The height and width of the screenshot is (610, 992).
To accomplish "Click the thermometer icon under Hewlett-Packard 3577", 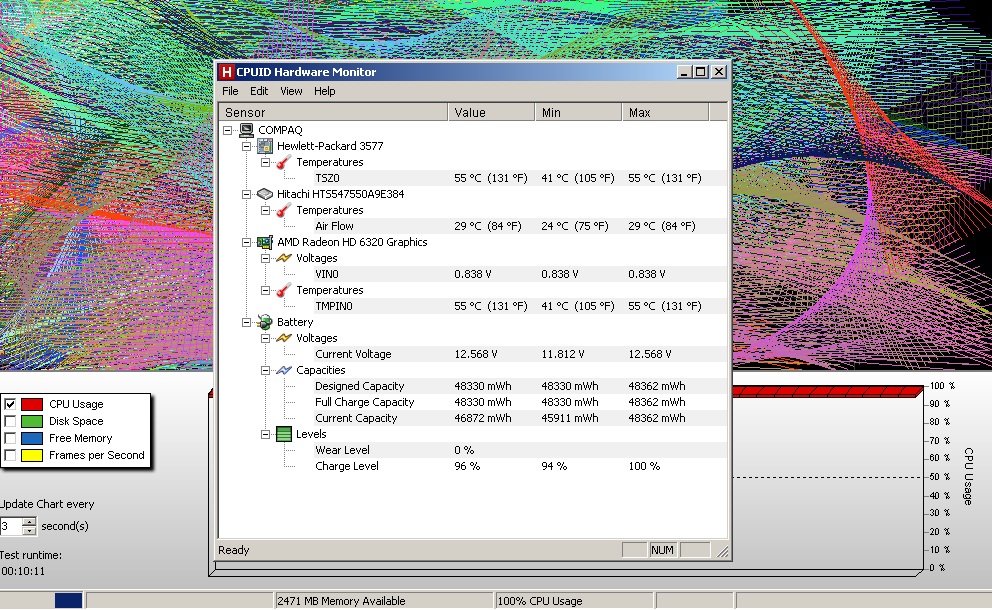I will click(284, 162).
